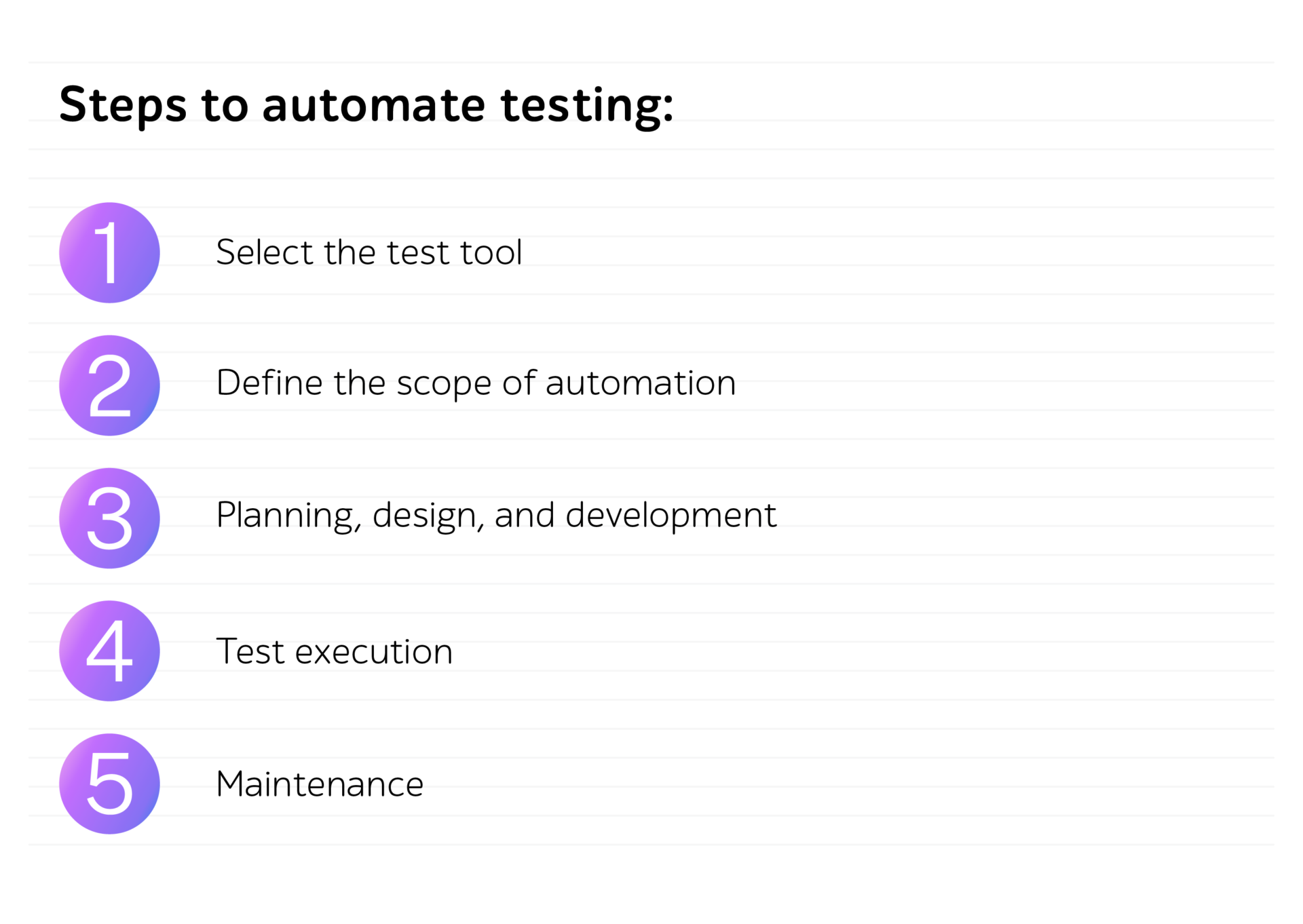This screenshot has width=1303, height=924.
Task: Click the word 'Planning,' in step three
Action: click(x=289, y=516)
